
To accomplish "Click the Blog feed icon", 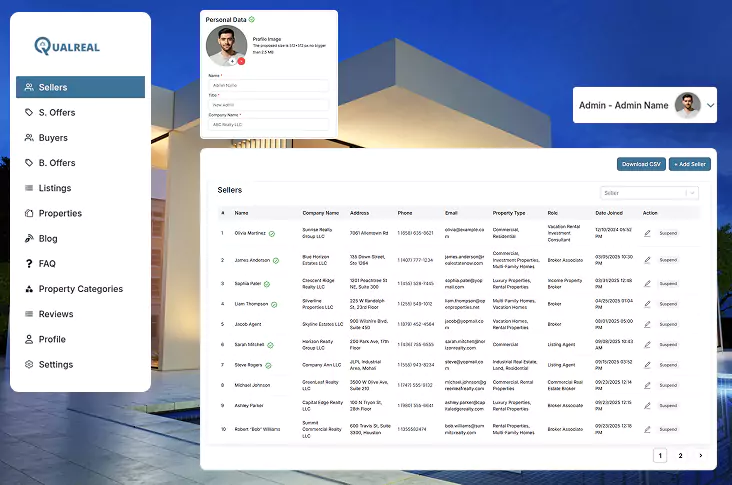I will coord(29,239).
